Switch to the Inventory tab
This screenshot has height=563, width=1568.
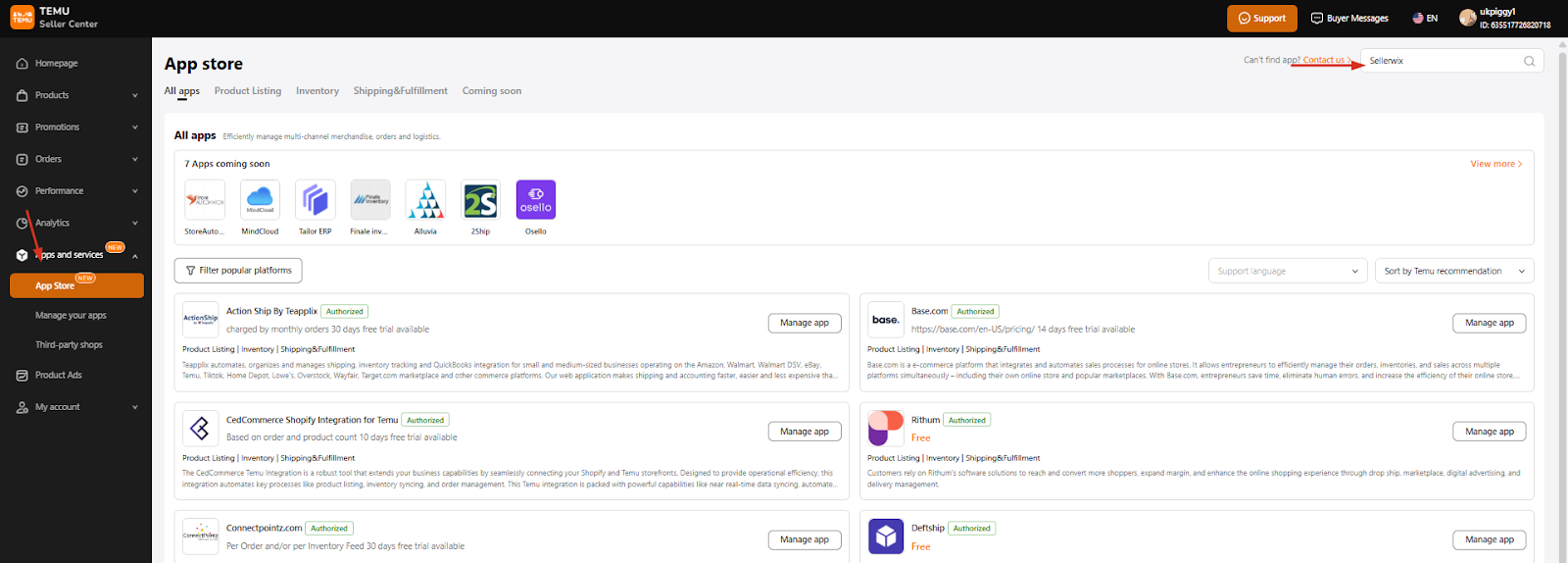point(318,91)
